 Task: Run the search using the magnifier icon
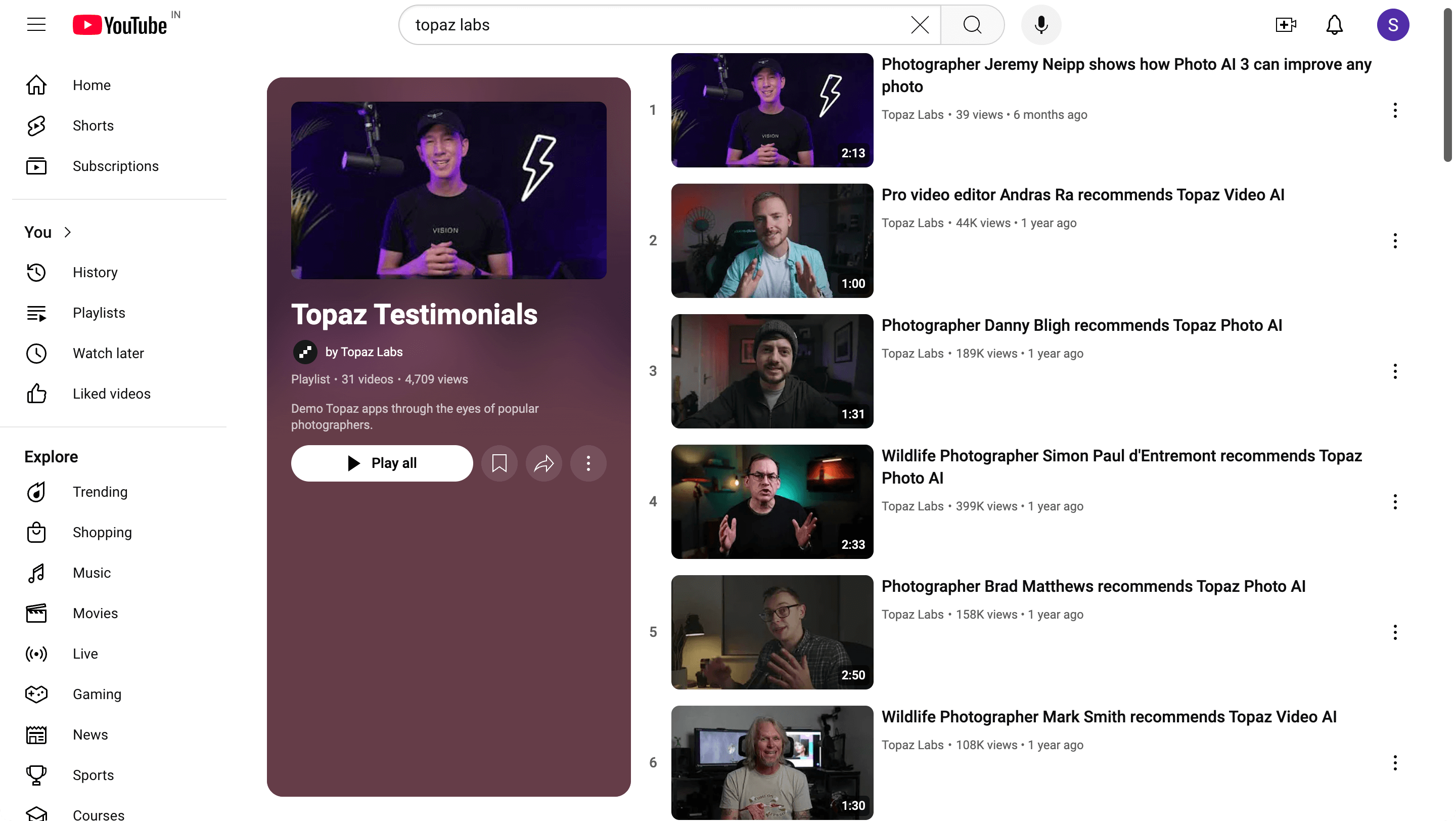[x=972, y=25]
